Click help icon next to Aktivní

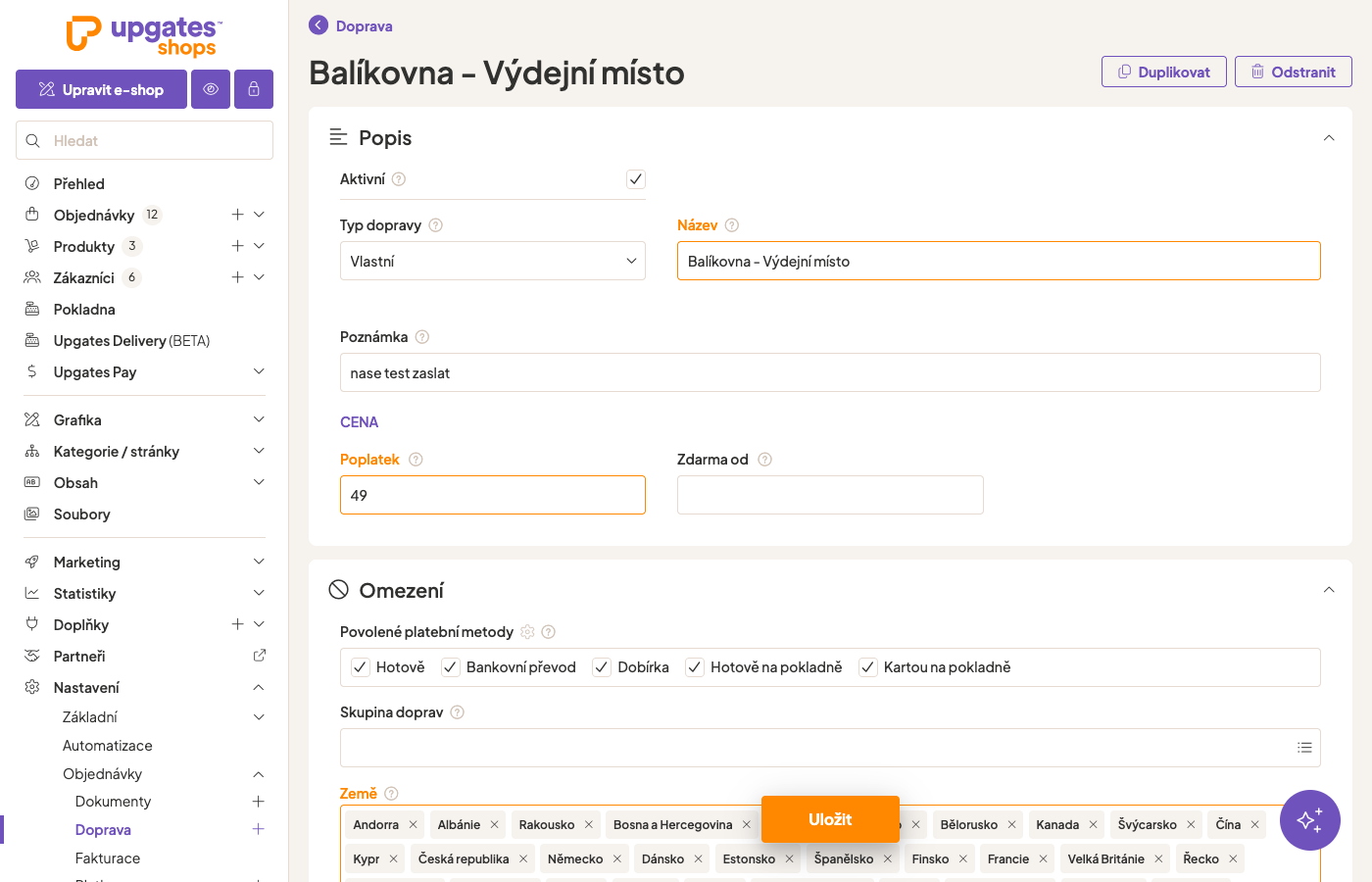tap(399, 179)
